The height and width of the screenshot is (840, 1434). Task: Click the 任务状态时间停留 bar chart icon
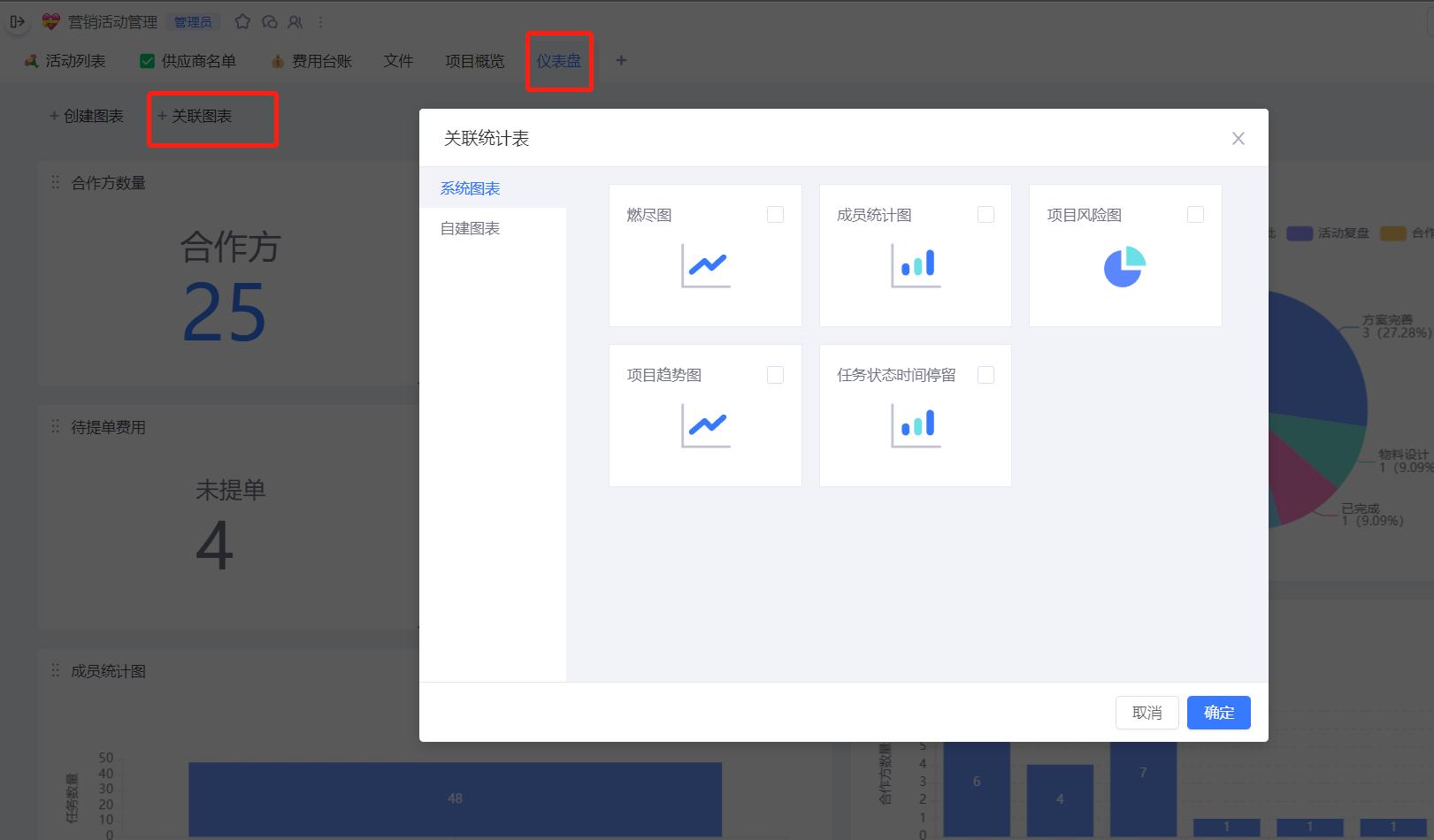916,425
